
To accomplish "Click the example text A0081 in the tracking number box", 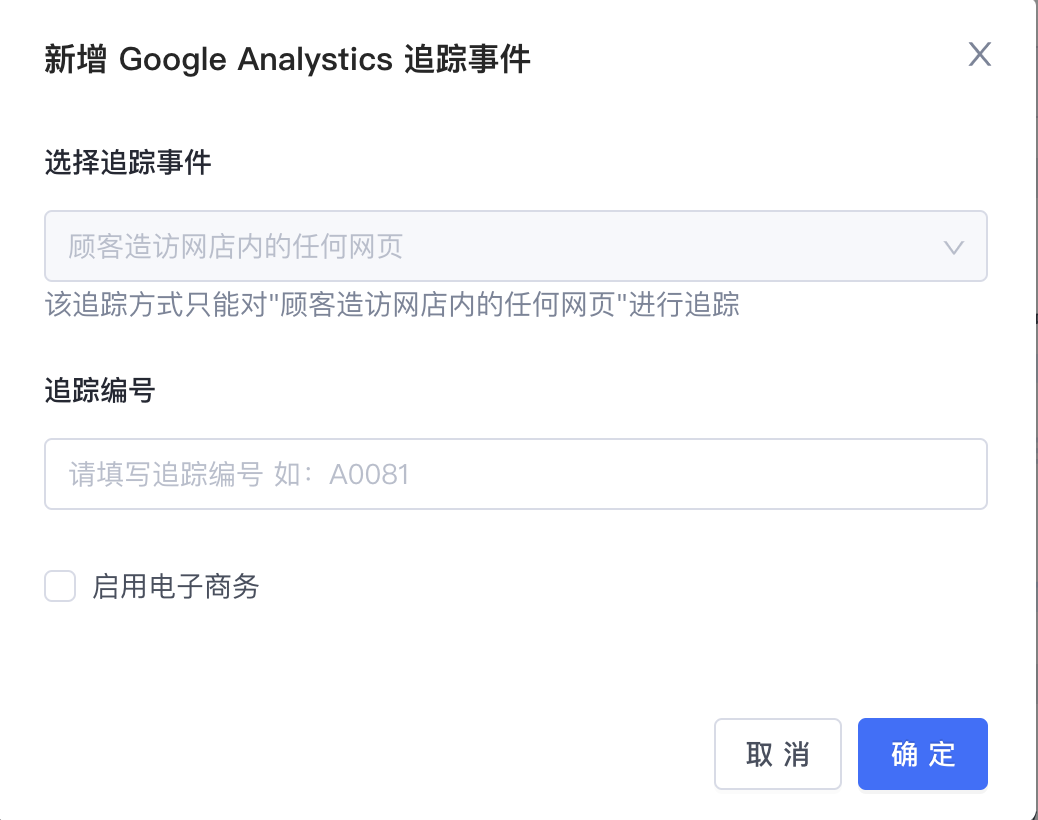I will [x=370, y=474].
